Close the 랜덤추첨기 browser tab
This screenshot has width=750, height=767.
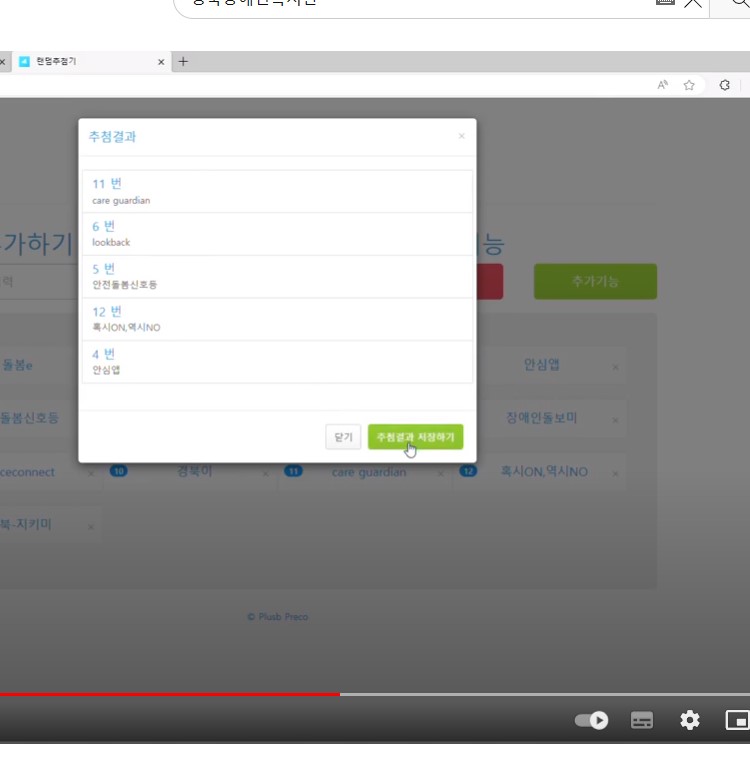(x=161, y=62)
